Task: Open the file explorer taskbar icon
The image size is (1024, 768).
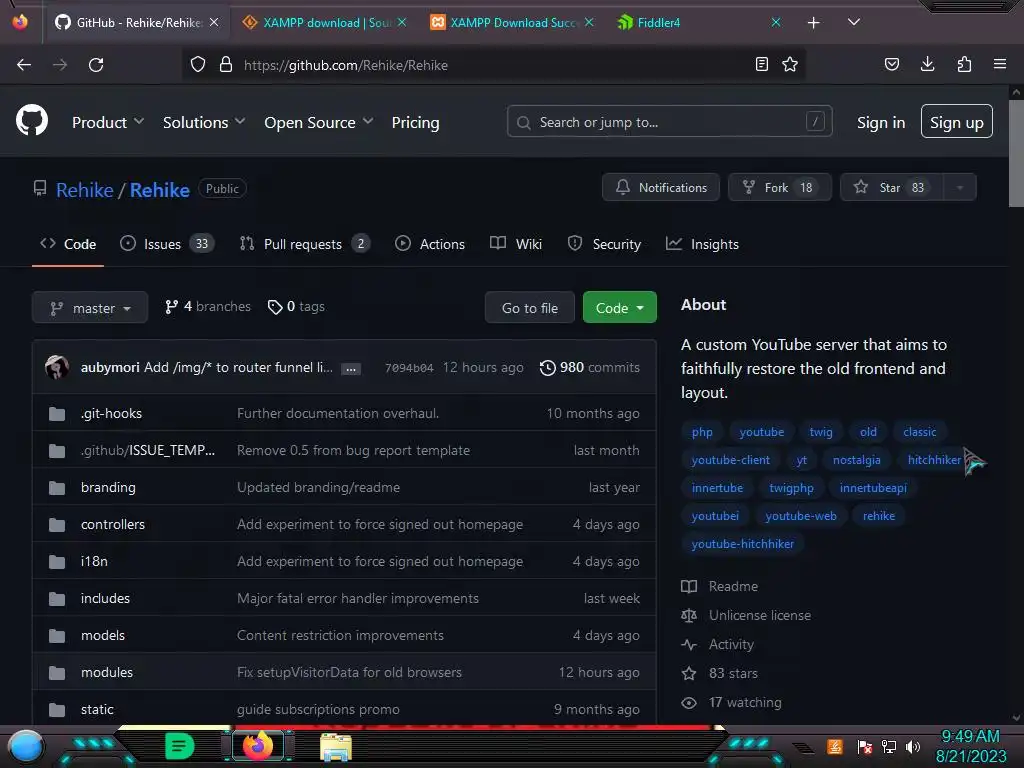Action: pyautogui.click(x=336, y=747)
